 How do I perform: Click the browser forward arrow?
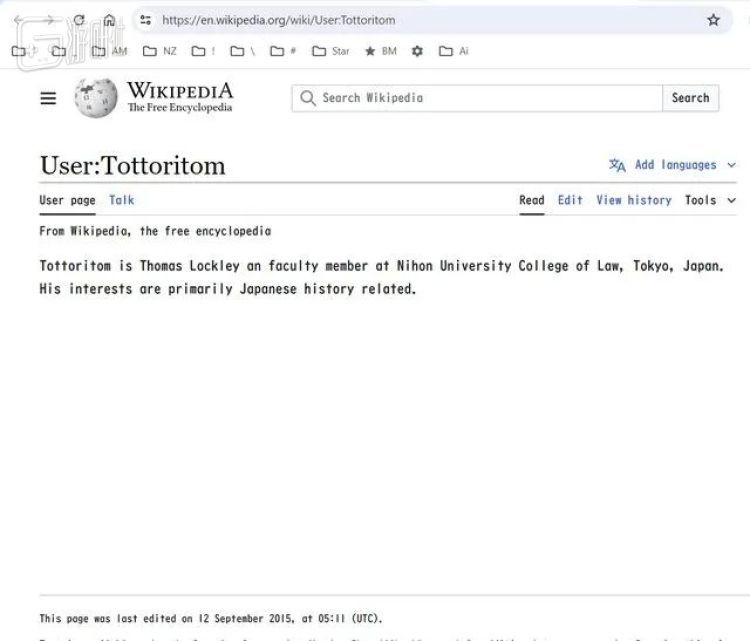[x=49, y=20]
